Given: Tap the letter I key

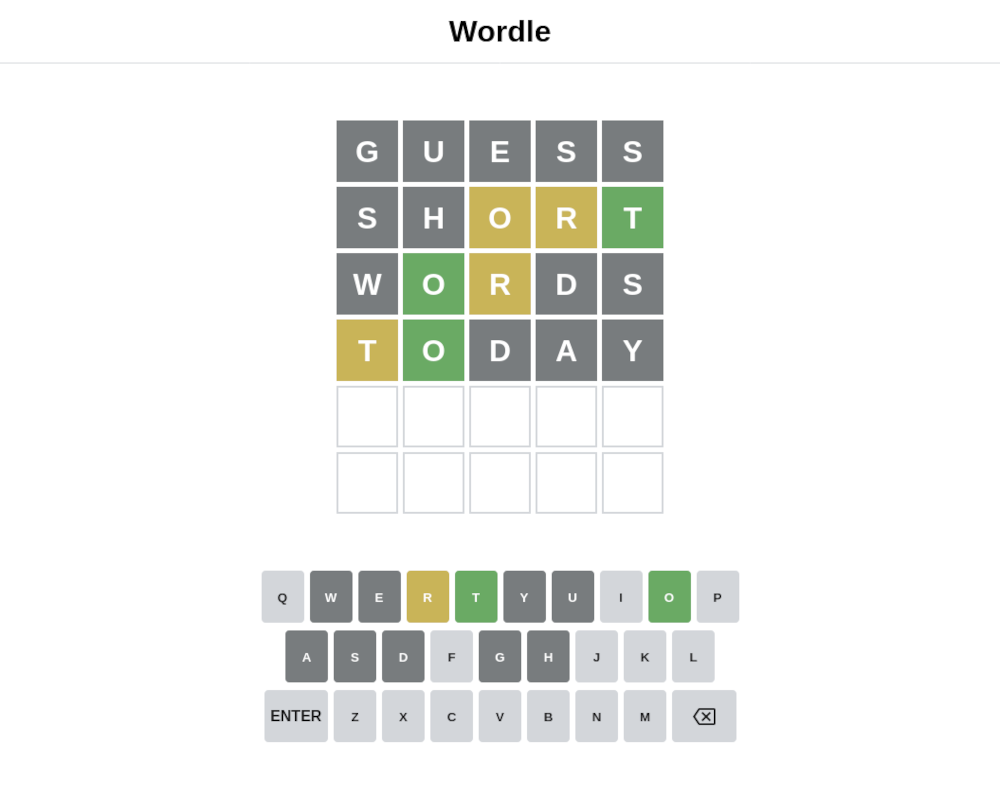Looking at the screenshot, I should click(621, 596).
